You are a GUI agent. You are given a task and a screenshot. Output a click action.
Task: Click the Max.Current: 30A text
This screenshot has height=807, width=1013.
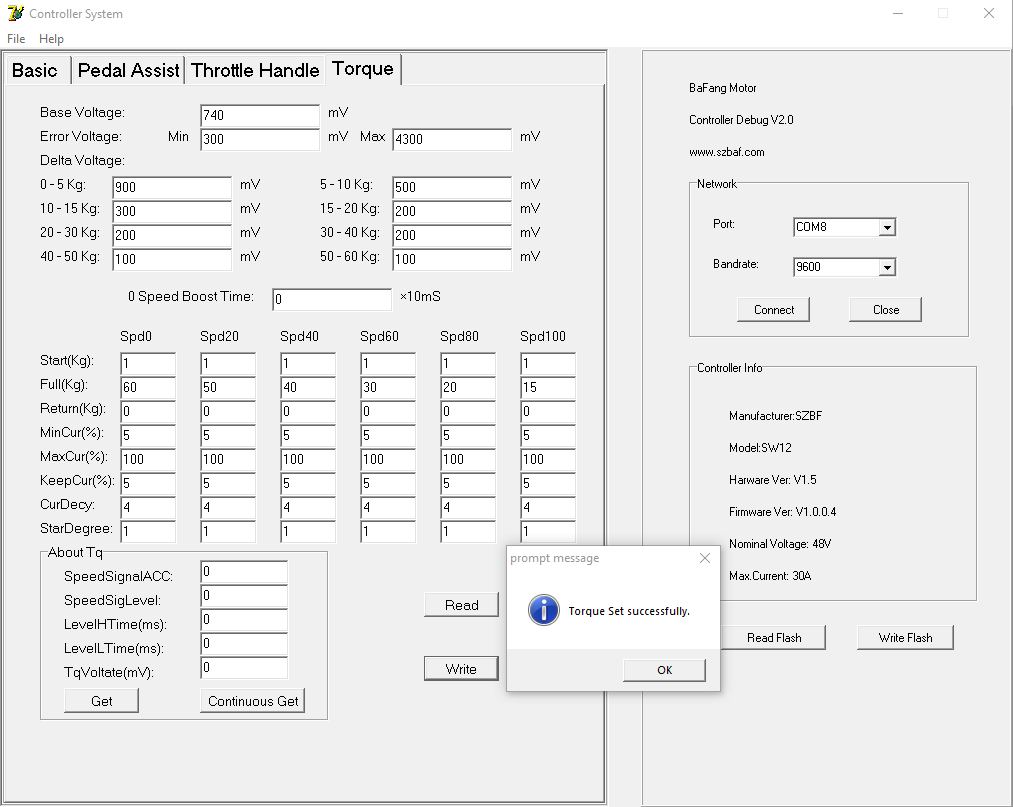770,576
